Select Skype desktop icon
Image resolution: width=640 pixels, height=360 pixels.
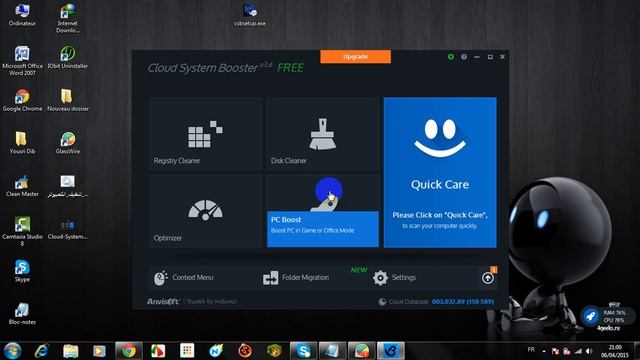22,271
